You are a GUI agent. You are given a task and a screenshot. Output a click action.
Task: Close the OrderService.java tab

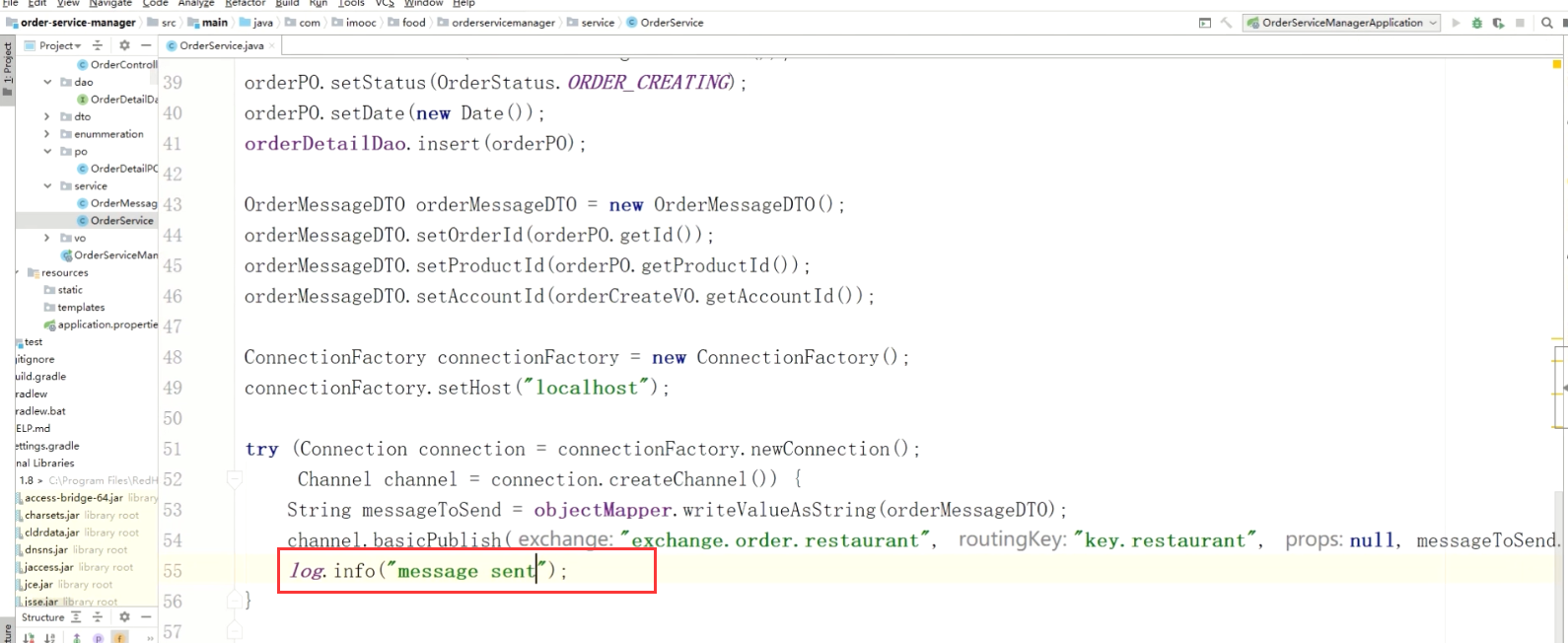pyautogui.click(x=273, y=45)
